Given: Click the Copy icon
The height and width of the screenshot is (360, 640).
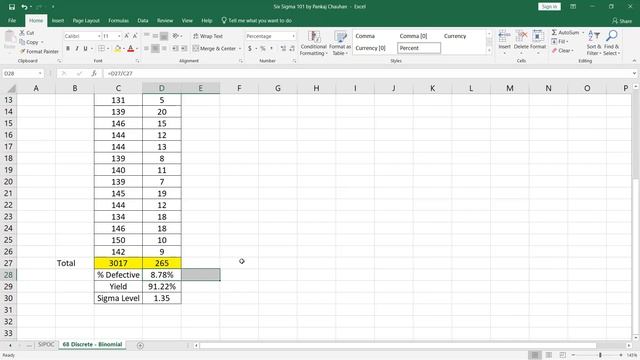Looking at the screenshot, I should coord(22,42).
